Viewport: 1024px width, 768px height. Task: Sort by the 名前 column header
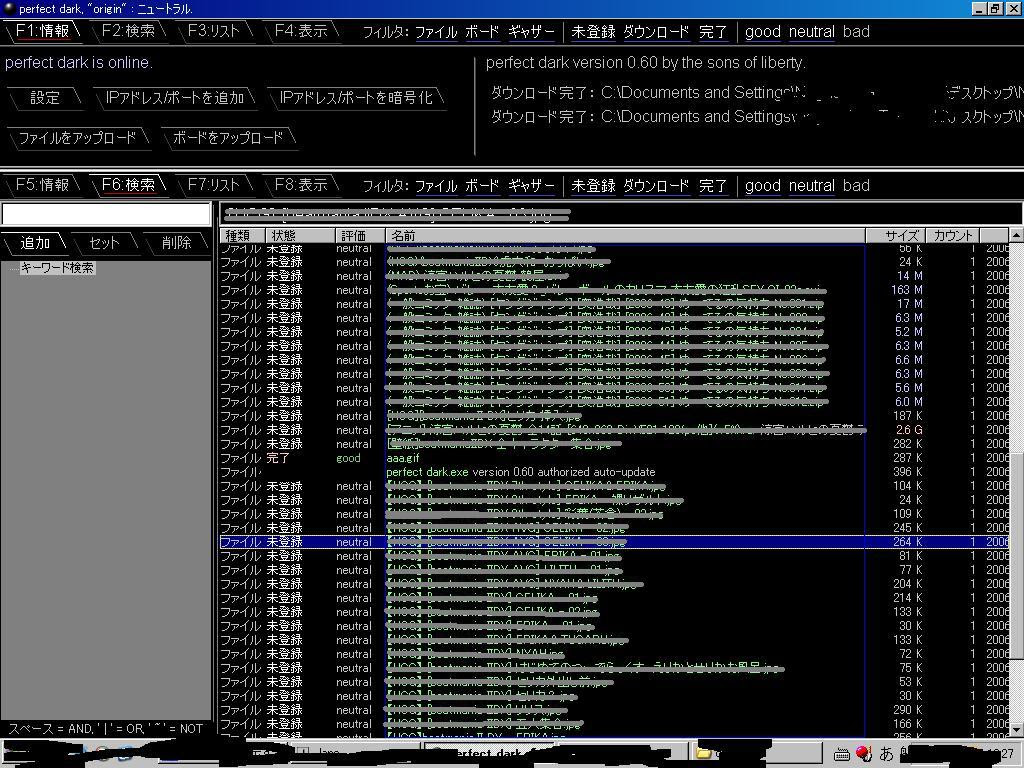625,236
